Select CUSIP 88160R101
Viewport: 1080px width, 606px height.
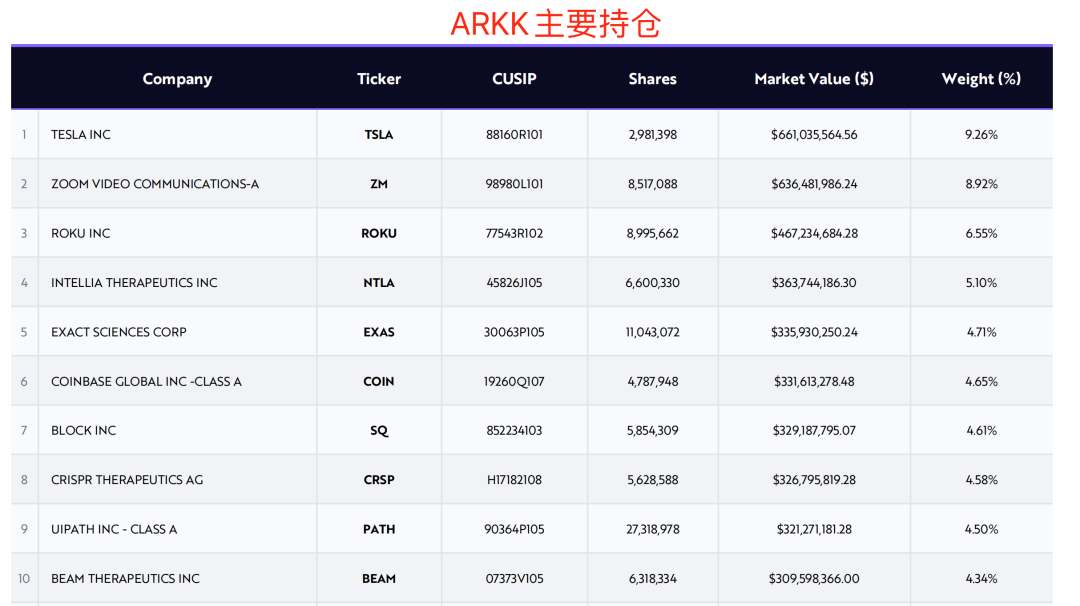(x=515, y=135)
